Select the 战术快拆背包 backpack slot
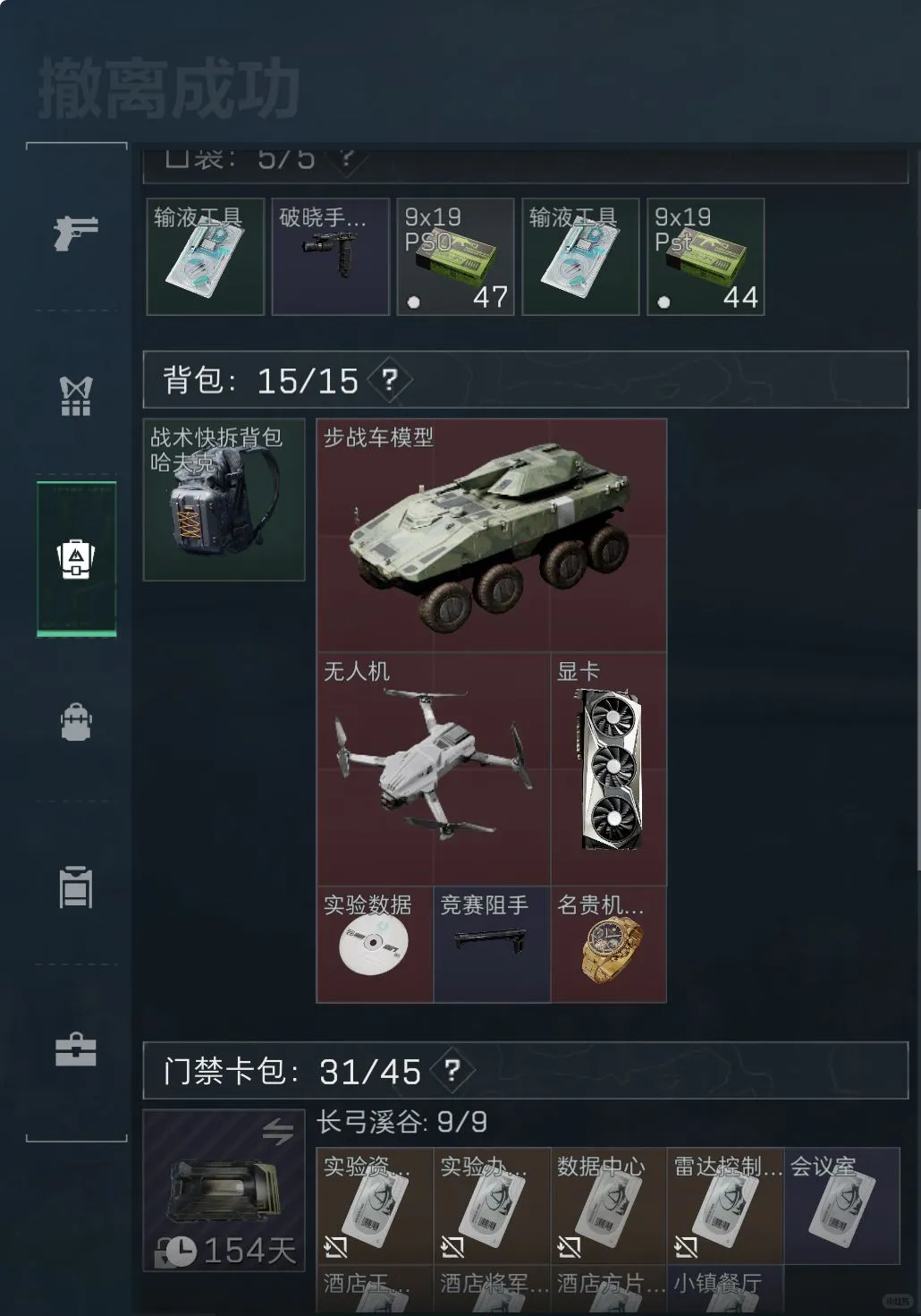The width and height of the screenshot is (921, 1316). (224, 500)
